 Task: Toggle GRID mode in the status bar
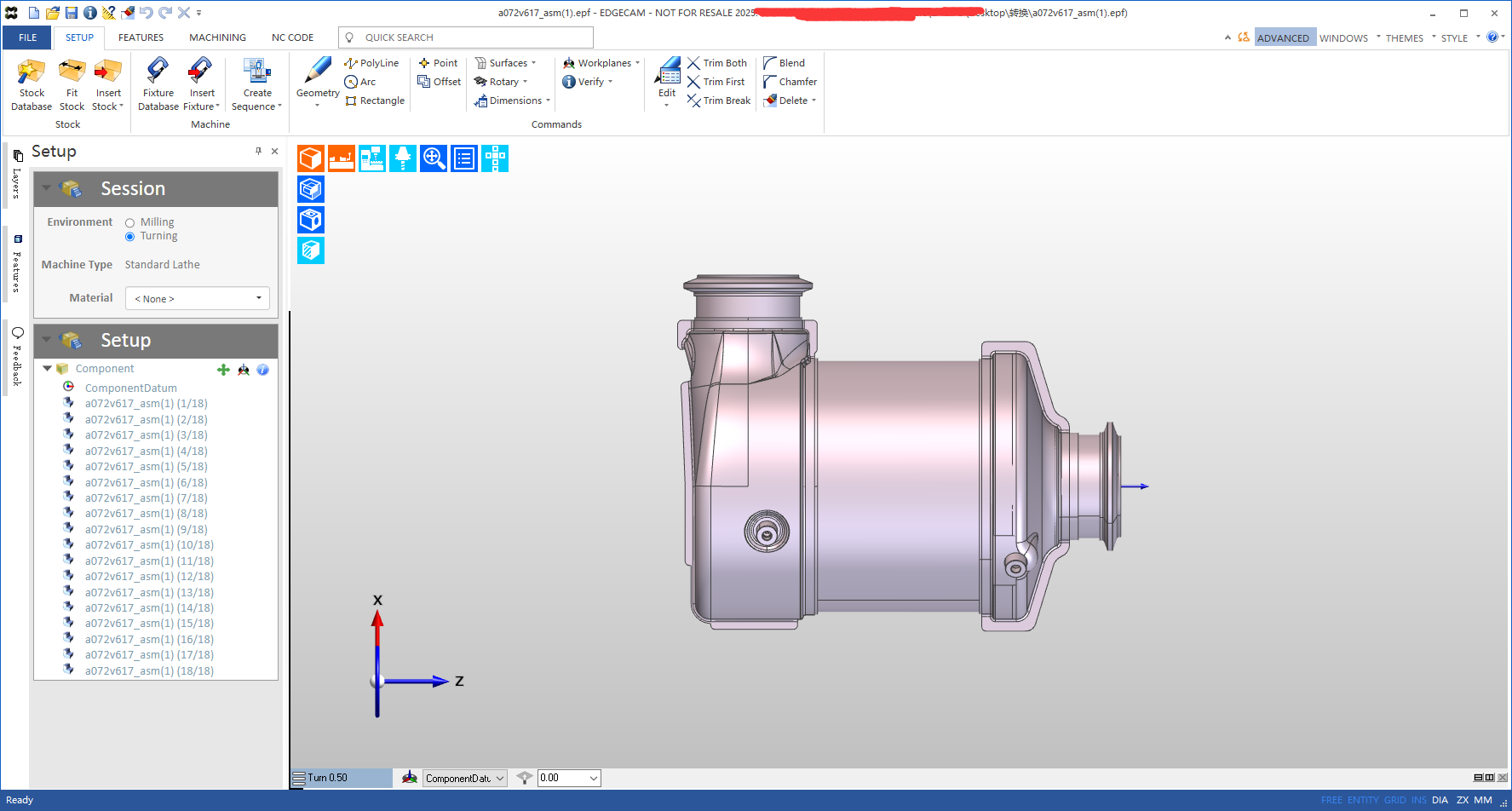pos(1394,800)
